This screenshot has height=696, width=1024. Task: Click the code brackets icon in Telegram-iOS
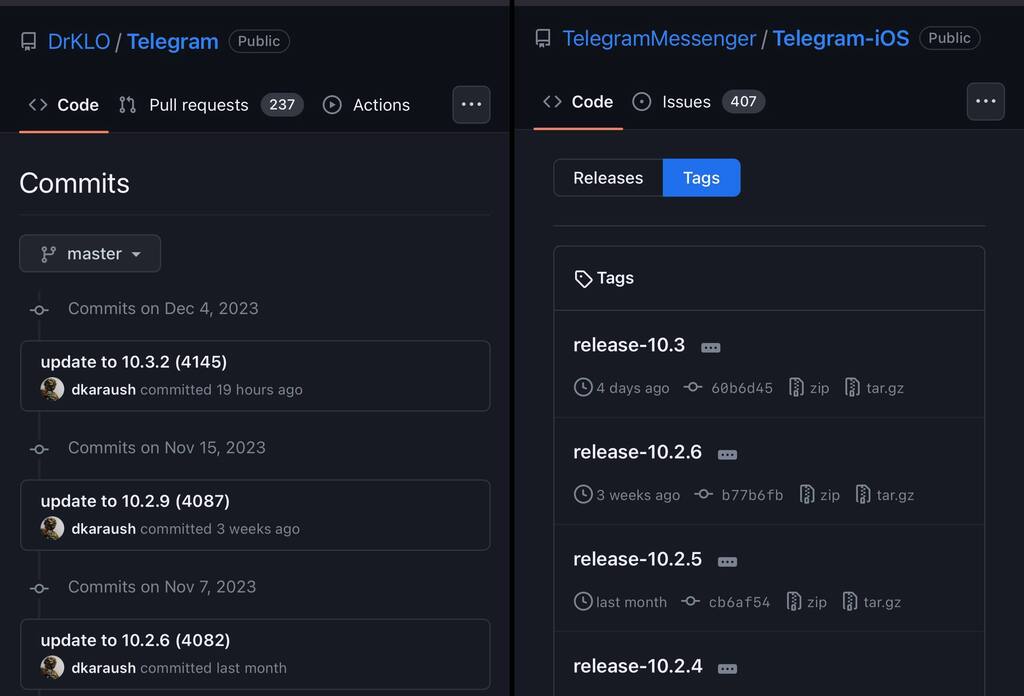pyautogui.click(x=552, y=102)
